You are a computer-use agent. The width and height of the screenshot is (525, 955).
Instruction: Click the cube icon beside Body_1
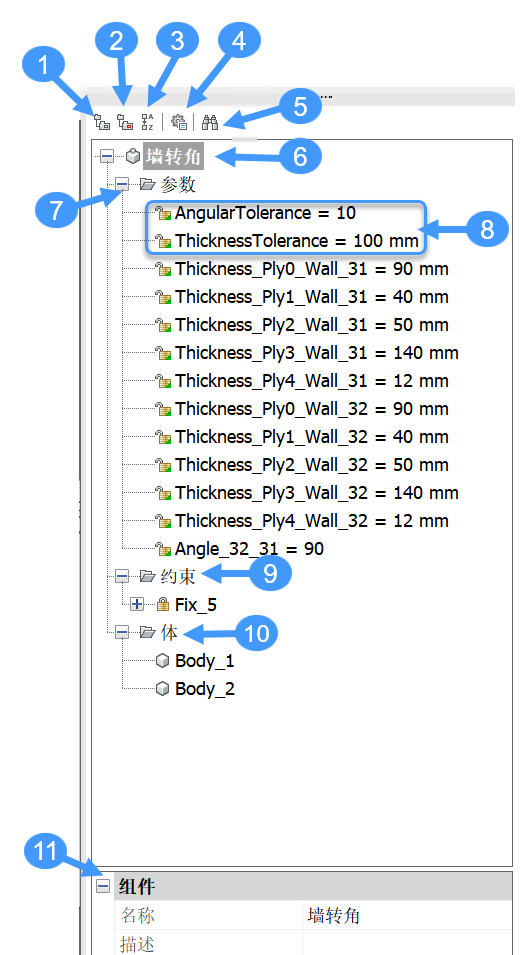(163, 660)
